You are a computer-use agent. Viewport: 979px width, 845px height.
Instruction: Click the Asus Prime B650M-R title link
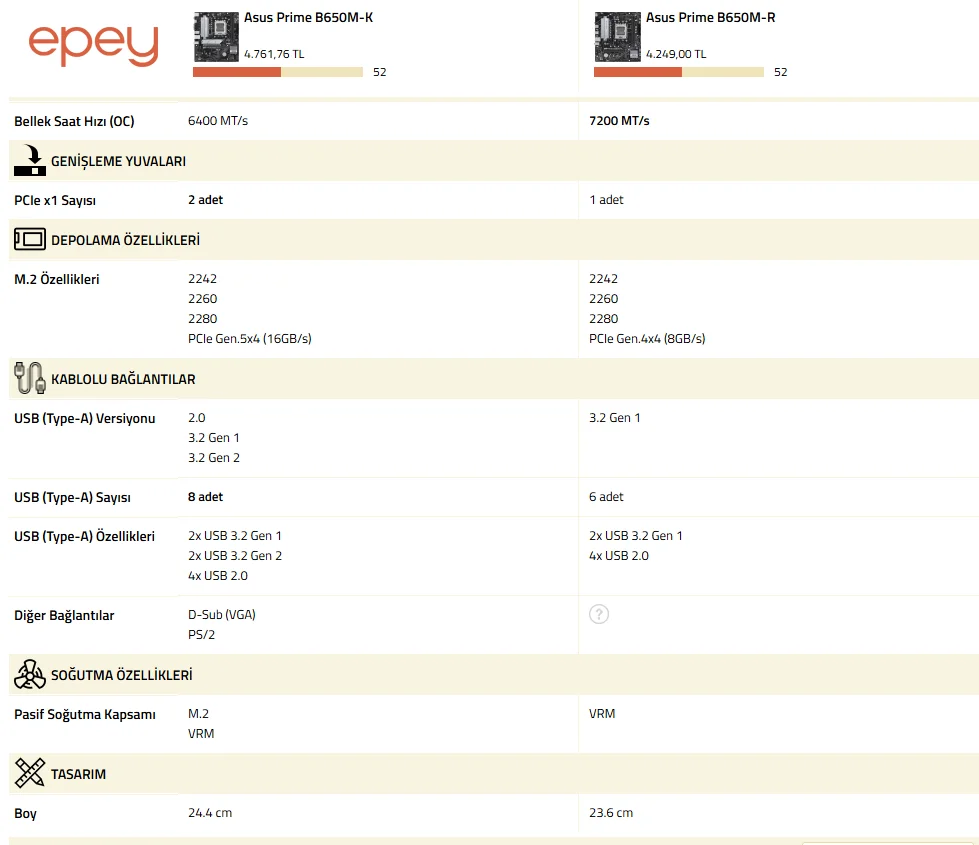(711, 17)
